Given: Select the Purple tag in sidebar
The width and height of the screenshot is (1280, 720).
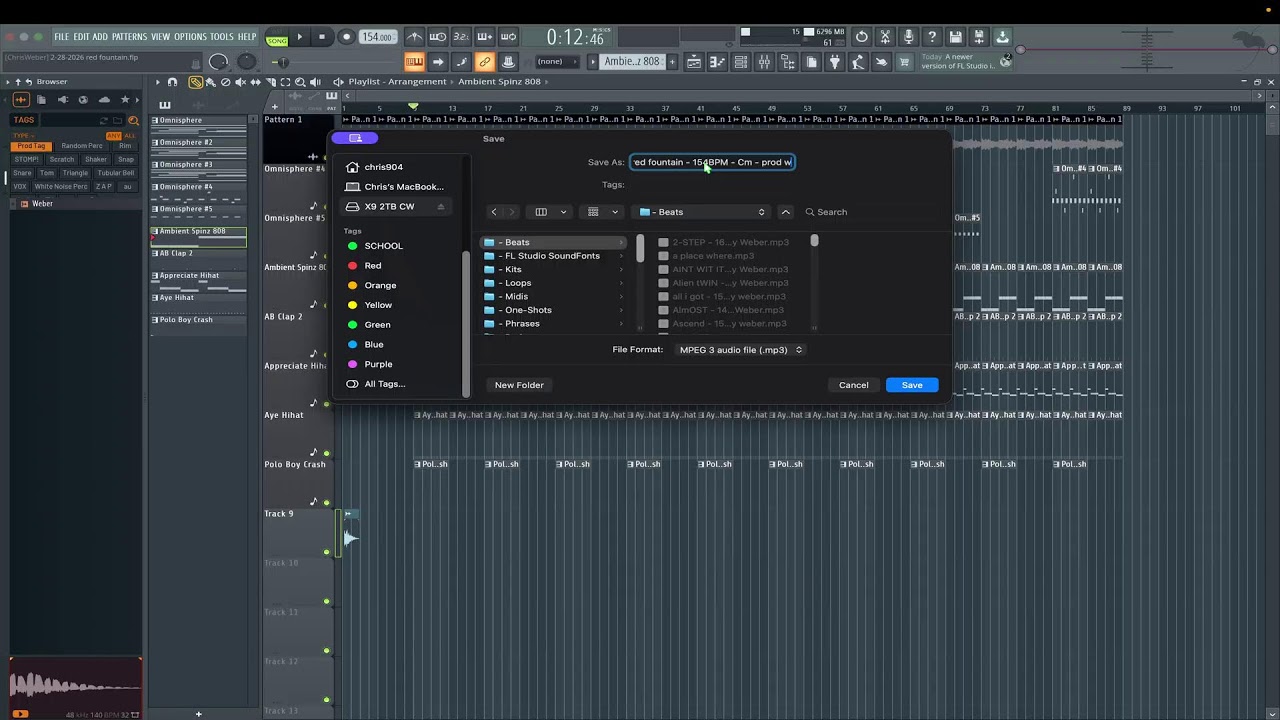Looking at the screenshot, I should [378, 364].
